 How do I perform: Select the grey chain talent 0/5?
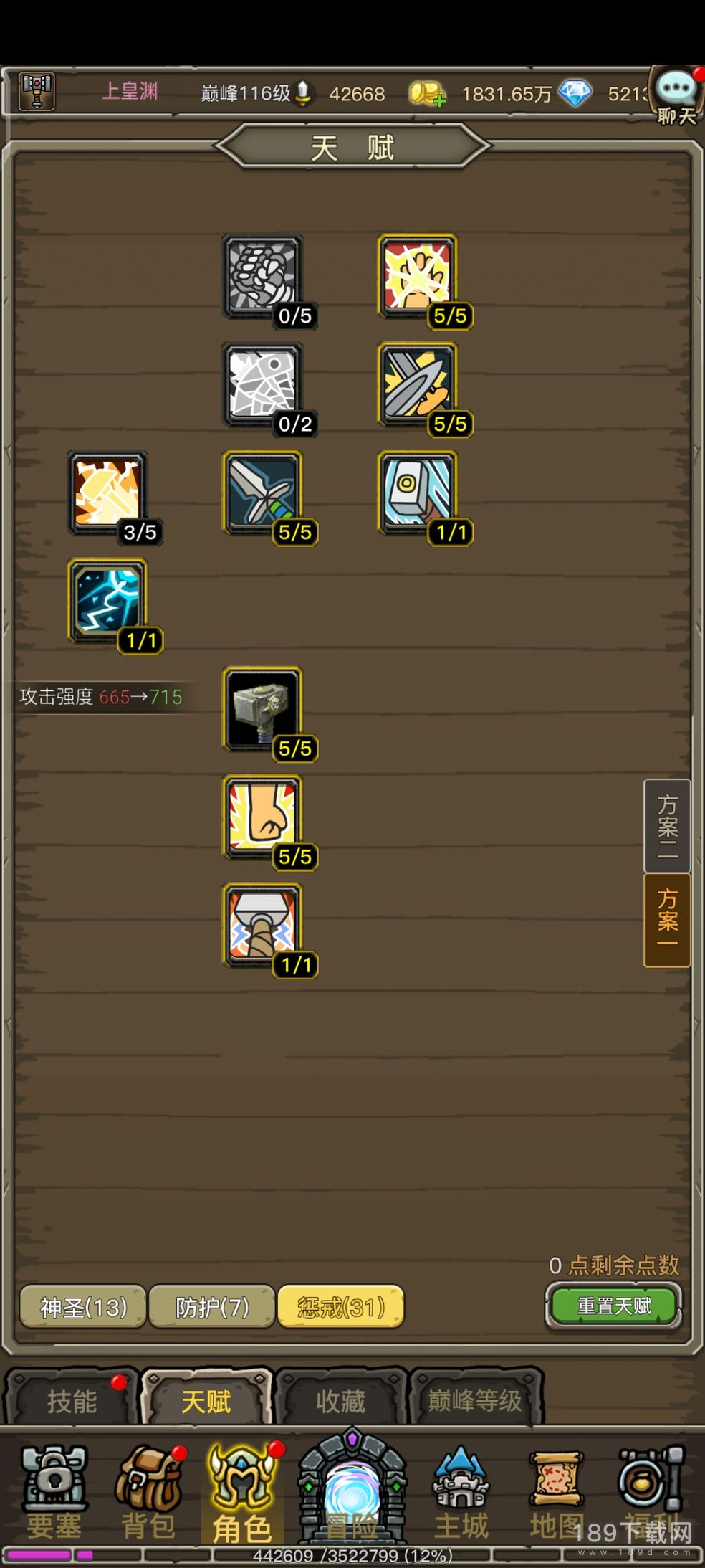(262, 276)
